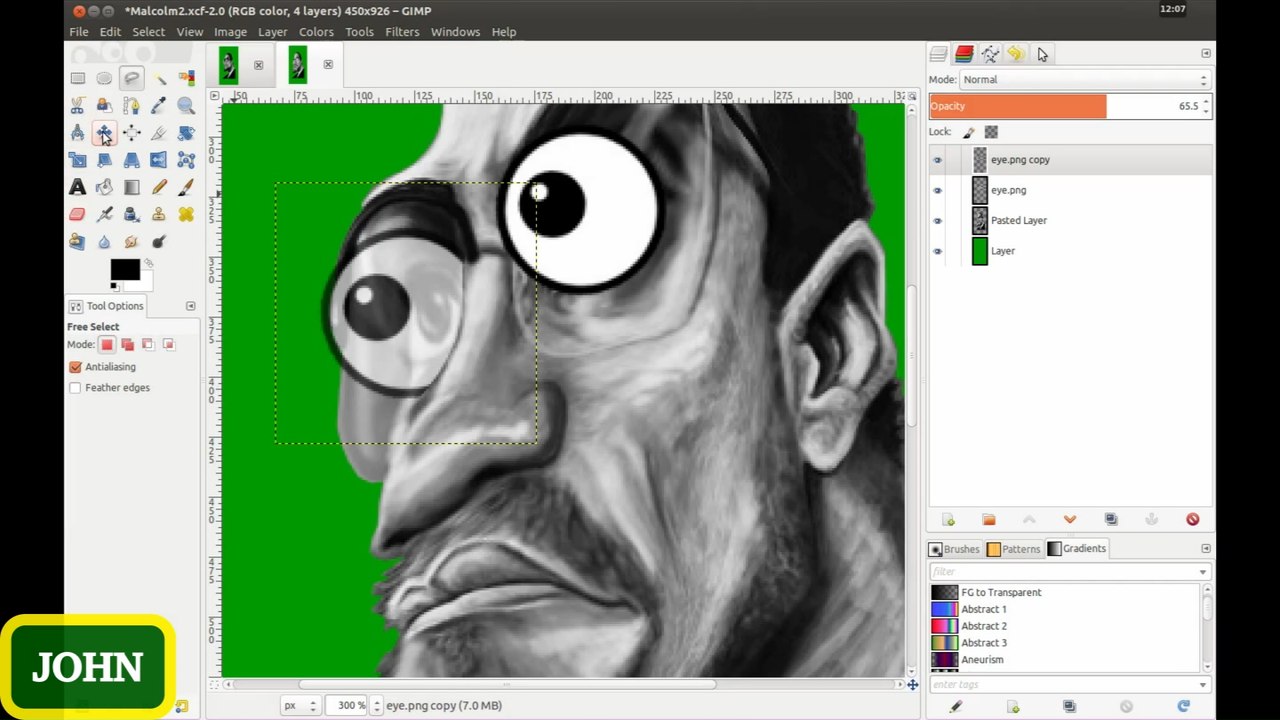Screen dimensions: 1280x720
Task: Select the Text tool
Action: coord(77,187)
